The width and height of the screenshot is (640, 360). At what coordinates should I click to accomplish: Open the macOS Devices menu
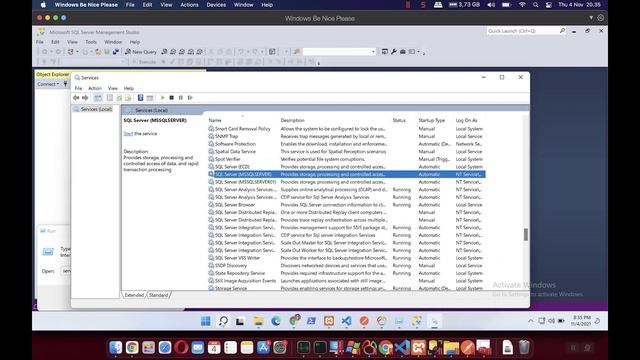(x=216, y=5)
